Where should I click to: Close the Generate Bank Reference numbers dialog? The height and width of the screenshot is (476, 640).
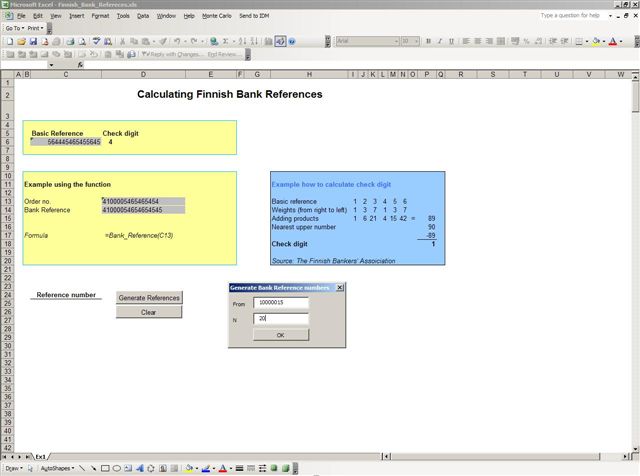click(340, 287)
